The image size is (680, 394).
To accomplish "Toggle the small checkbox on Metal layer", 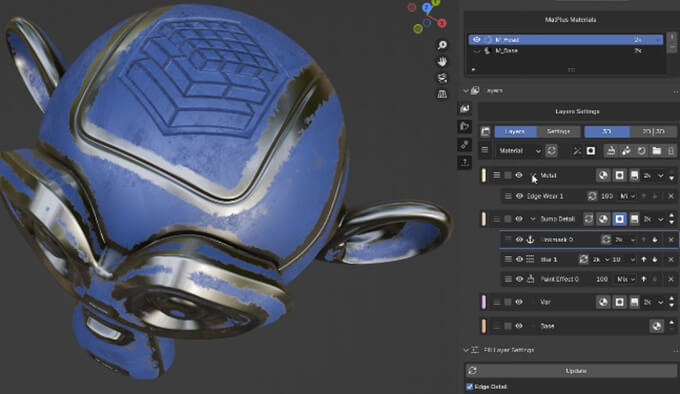I will (508, 176).
